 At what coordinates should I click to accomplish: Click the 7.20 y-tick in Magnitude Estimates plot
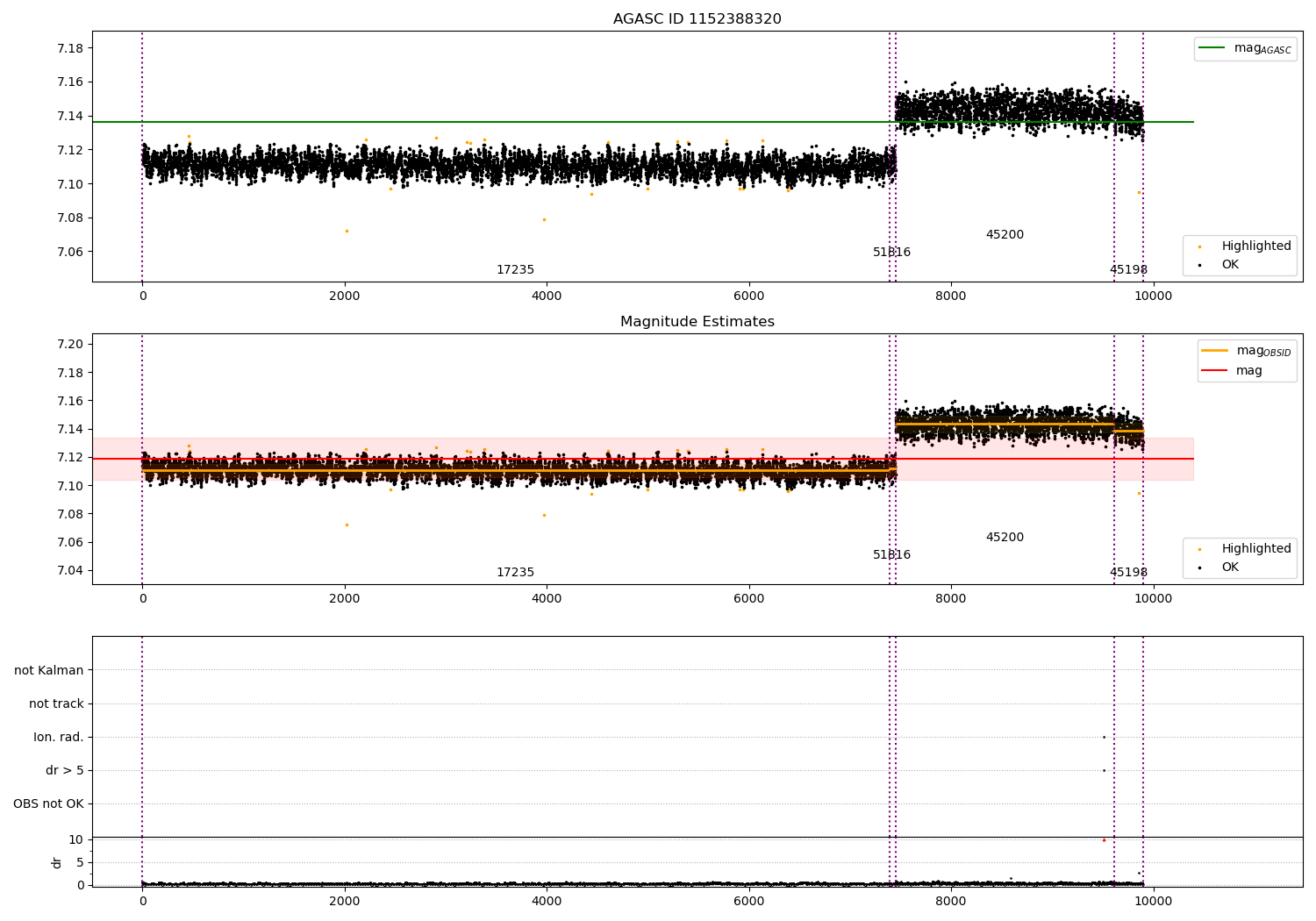(70, 344)
